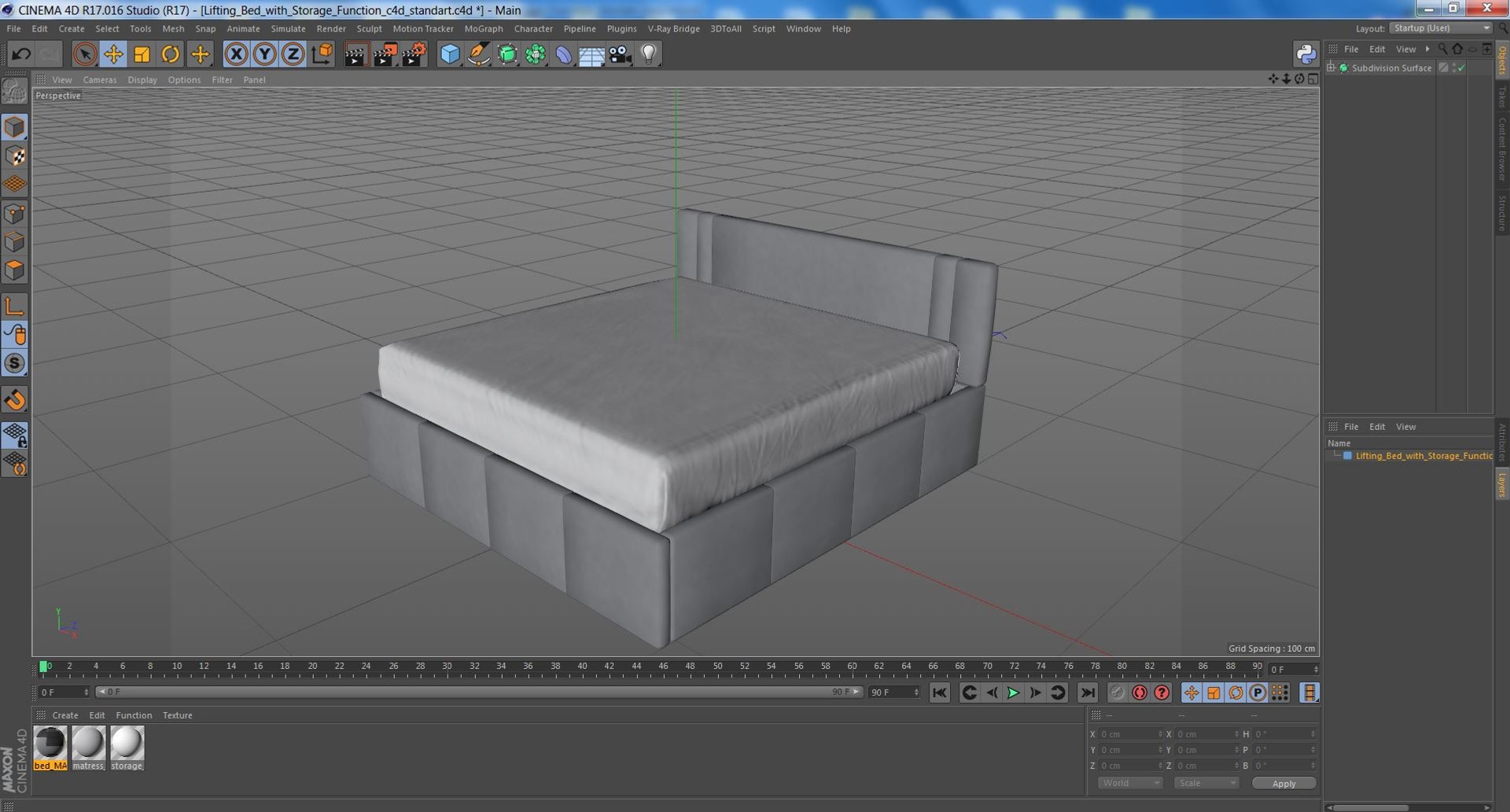Select the storage material thumbnail

127,748
